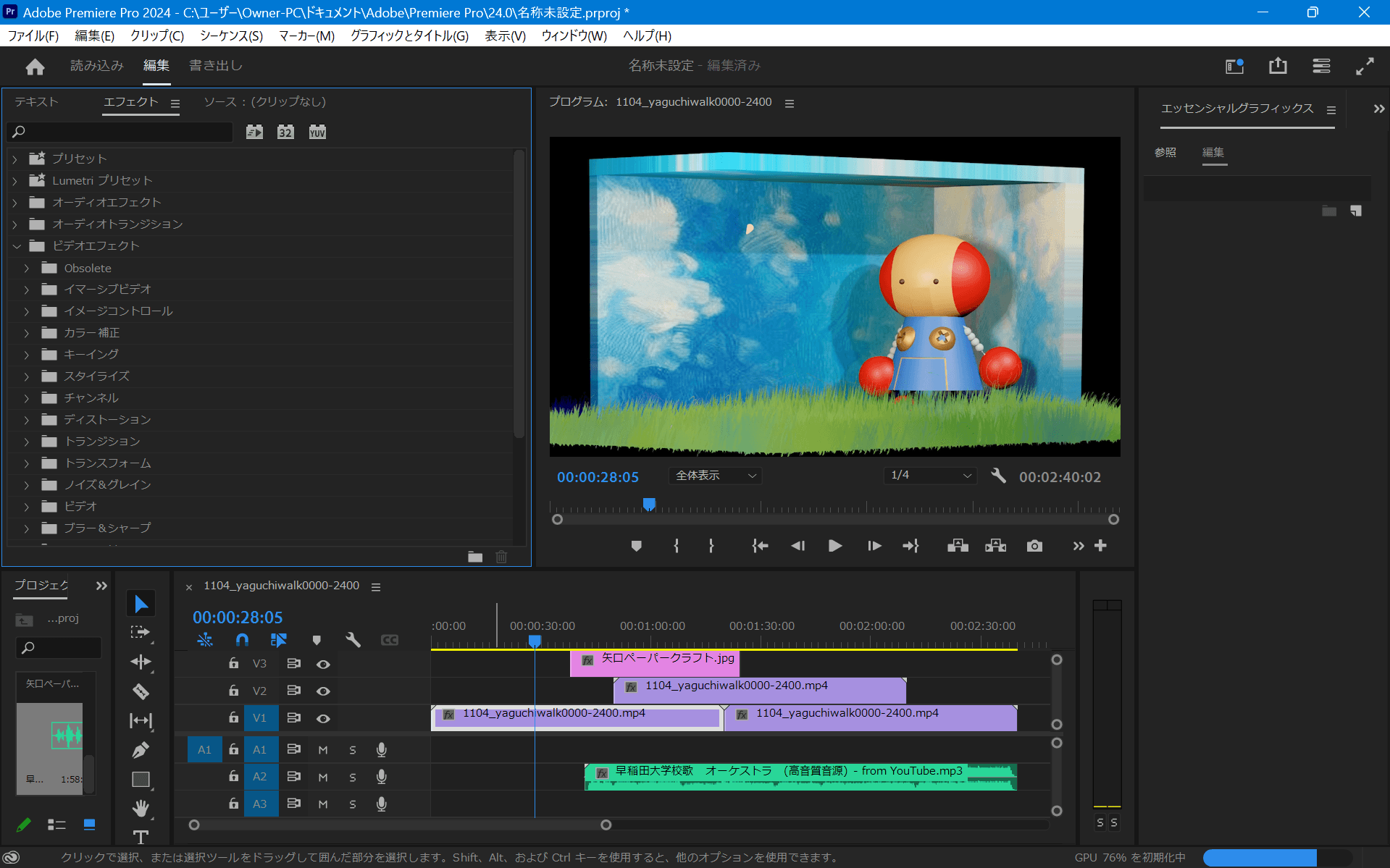
Task: Toggle timeline snapping magnet icon
Action: 242,640
